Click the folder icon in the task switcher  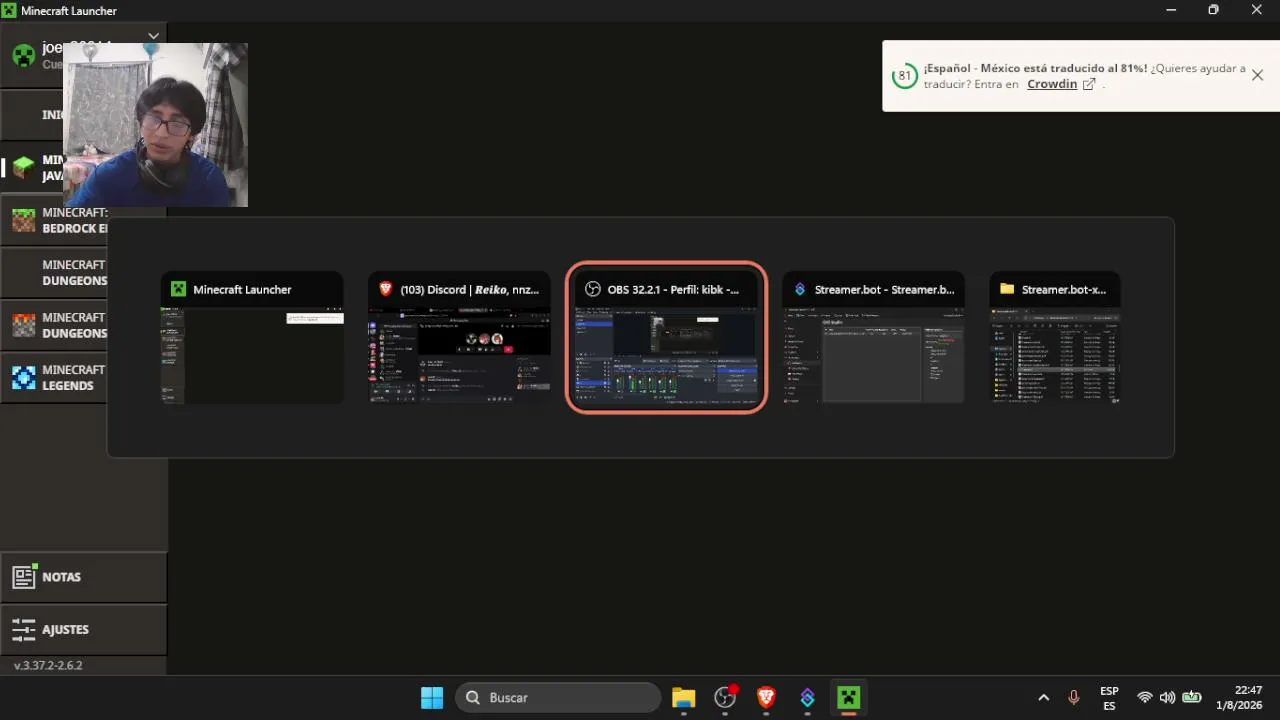(1007, 289)
